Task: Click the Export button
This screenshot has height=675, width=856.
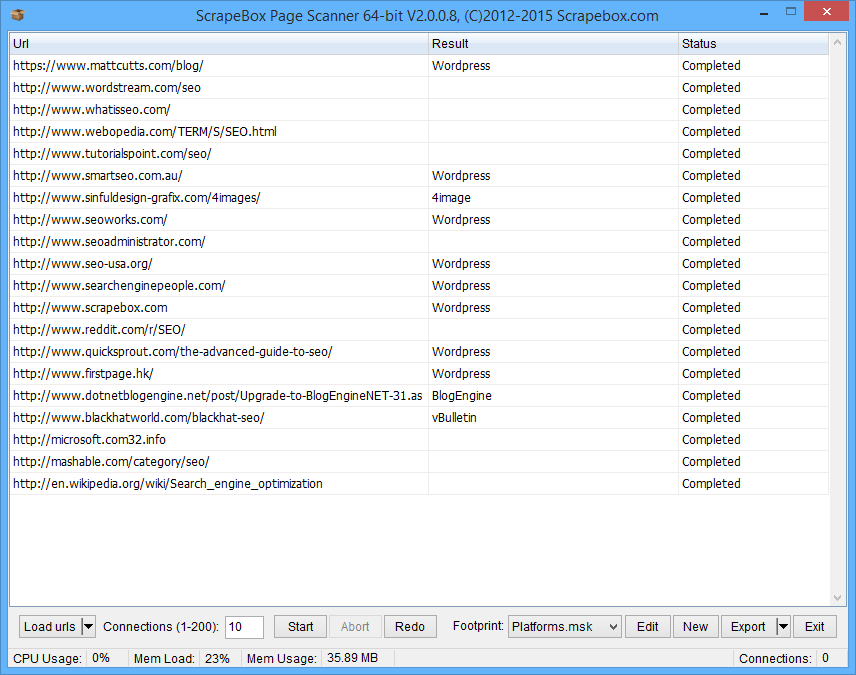Action: 747,627
